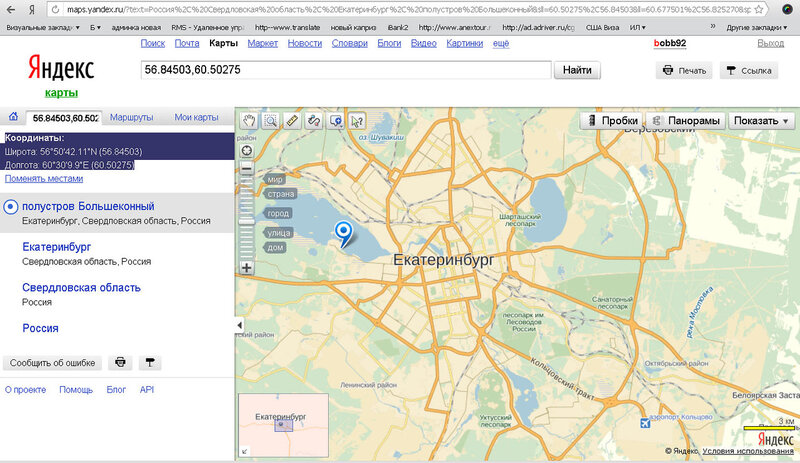The height and width of the screenshot is (463, 800).
Task: Click the zoom in plus button
Action: coord(247,268)
